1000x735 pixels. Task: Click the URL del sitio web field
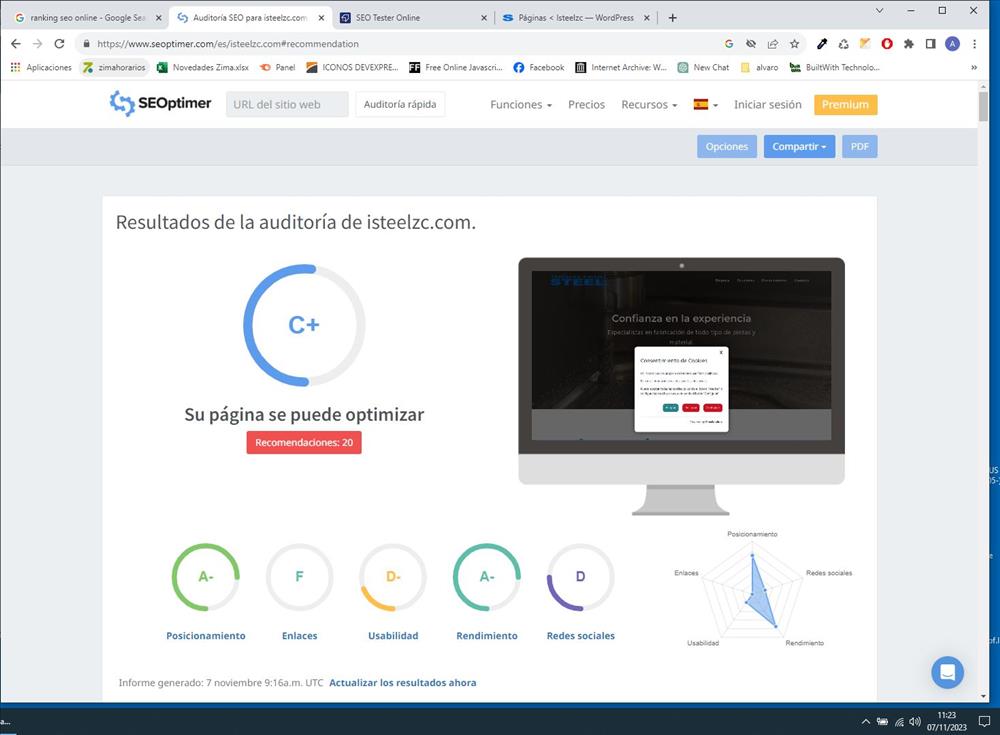click(287, 105)
